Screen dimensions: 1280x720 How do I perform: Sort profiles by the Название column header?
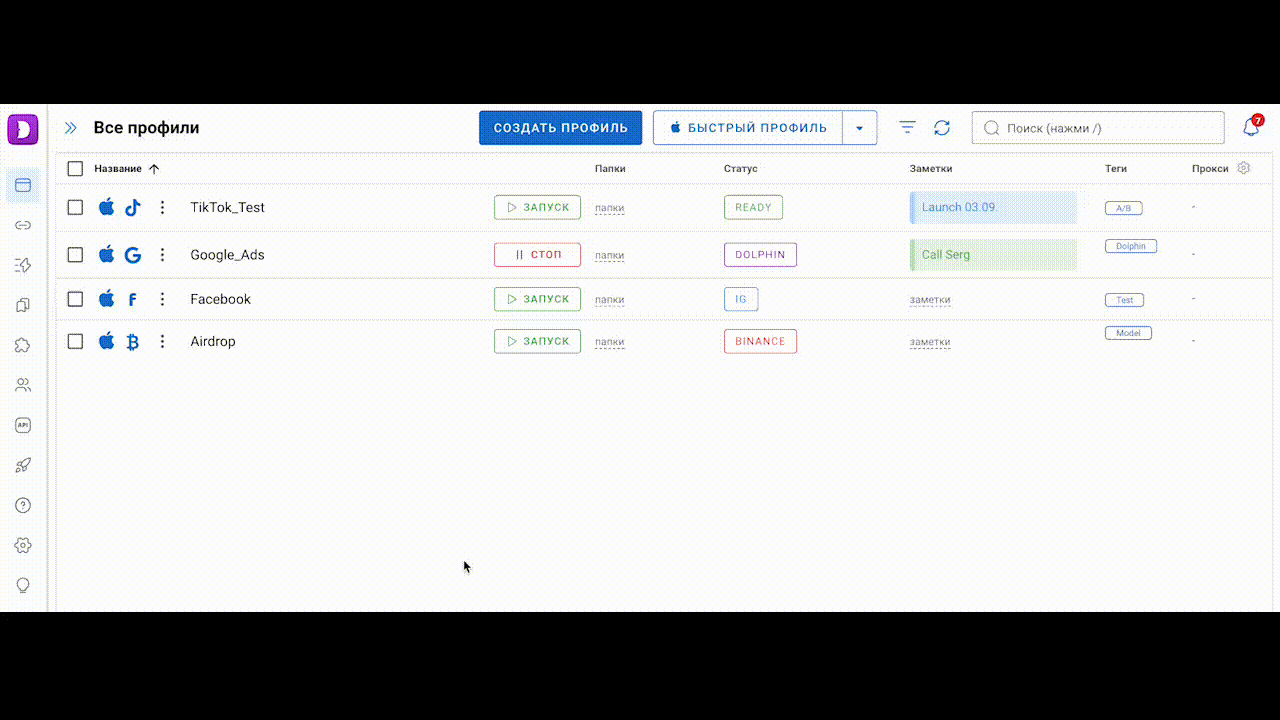pos(118,169)
